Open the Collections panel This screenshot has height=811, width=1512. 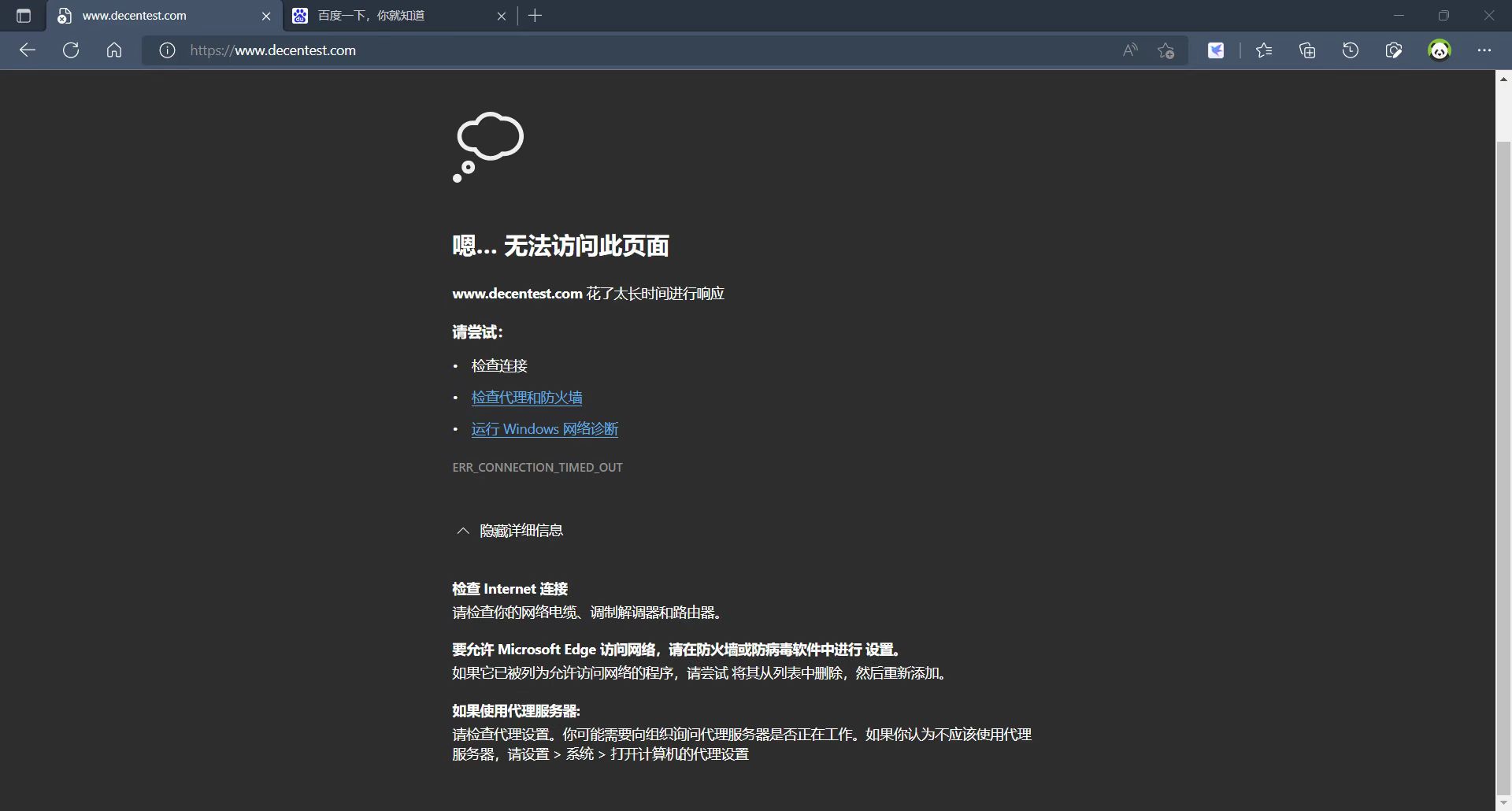[x=1306, y=50]
